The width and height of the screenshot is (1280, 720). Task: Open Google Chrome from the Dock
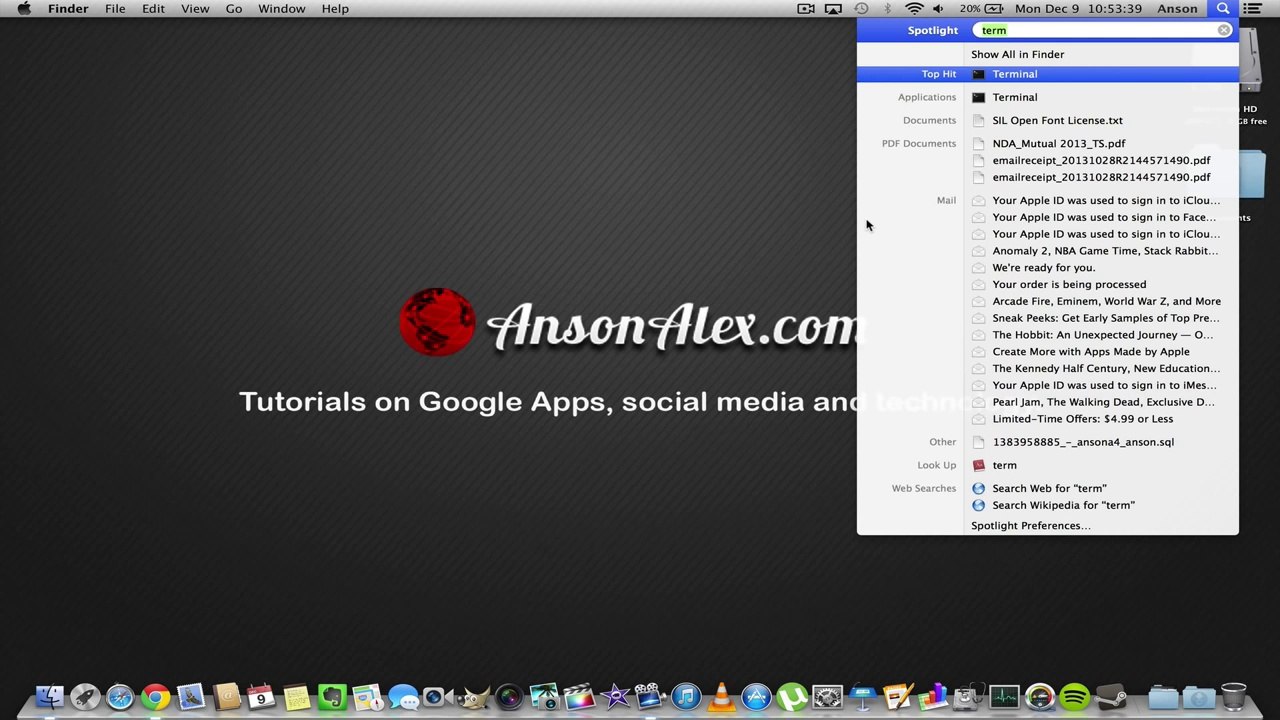point(155,697)
